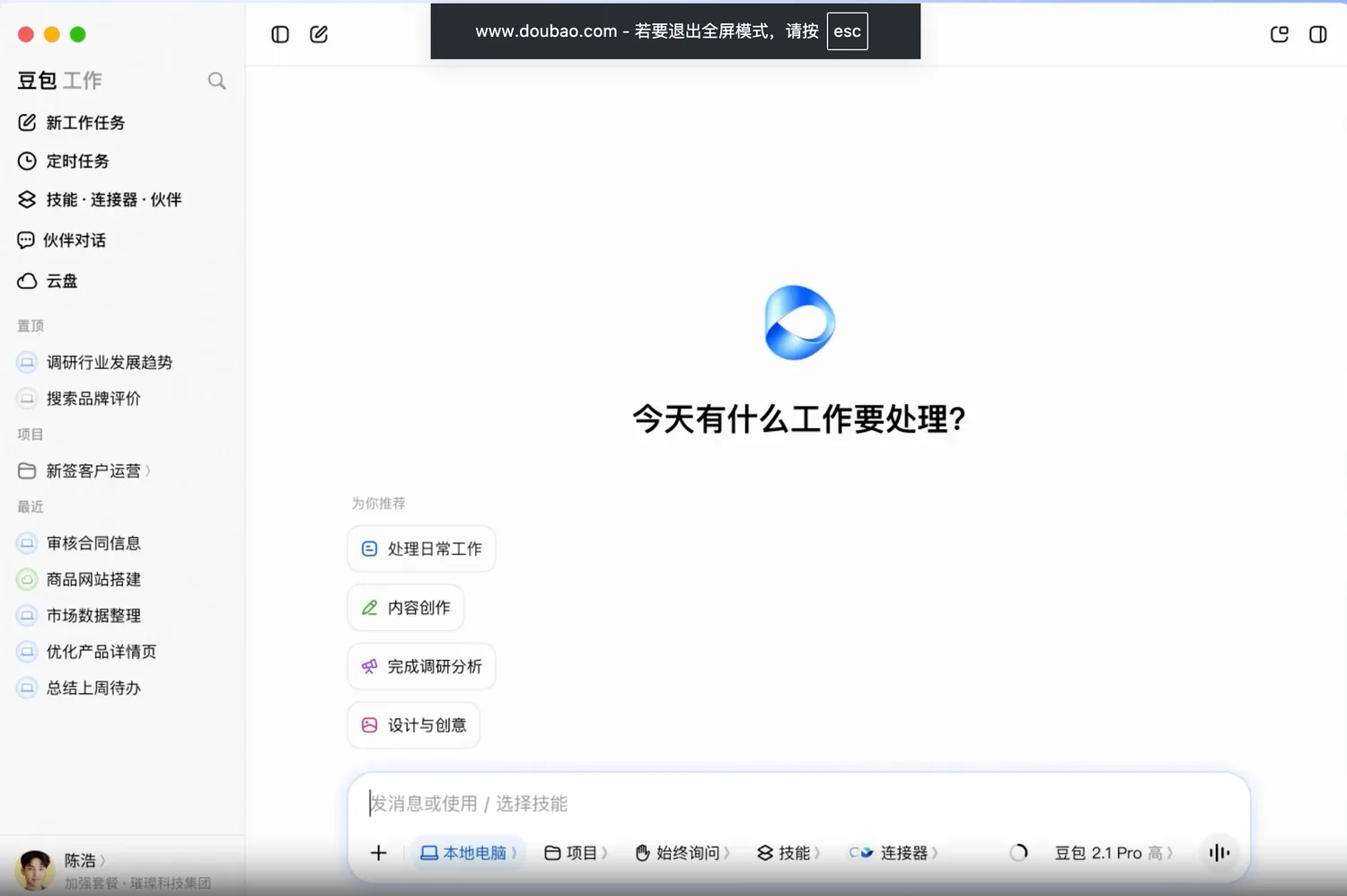
Task: Open pinned task 调研行业发展趋势
Action: click(95, 363)
